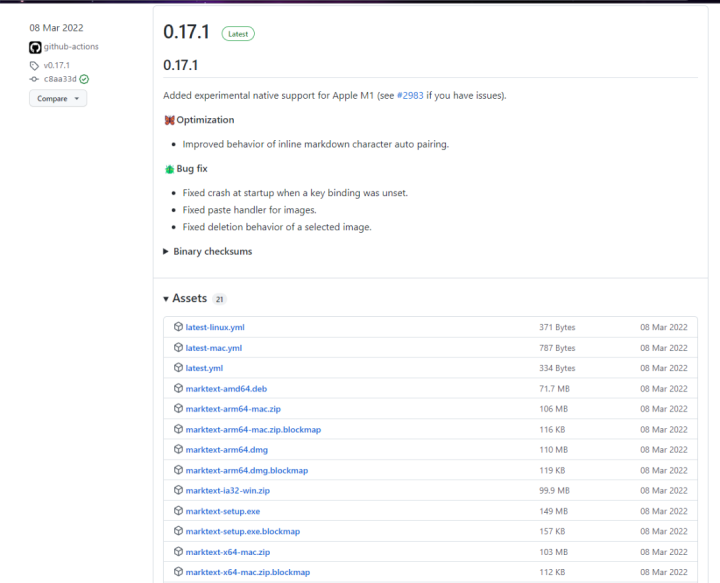This screenshot has height=583, width=720.
Task: Download latest-linux.yml
Action: click(215, 327)
